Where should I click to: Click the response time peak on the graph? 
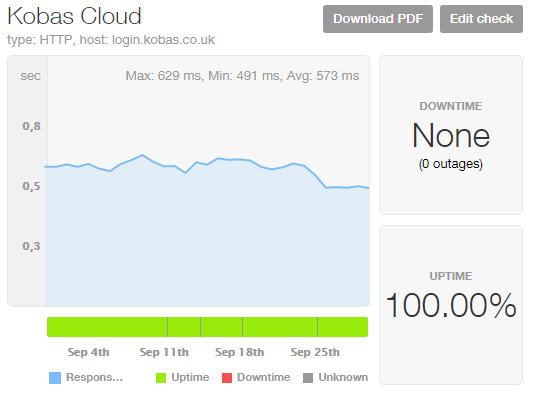pos(142,155)
